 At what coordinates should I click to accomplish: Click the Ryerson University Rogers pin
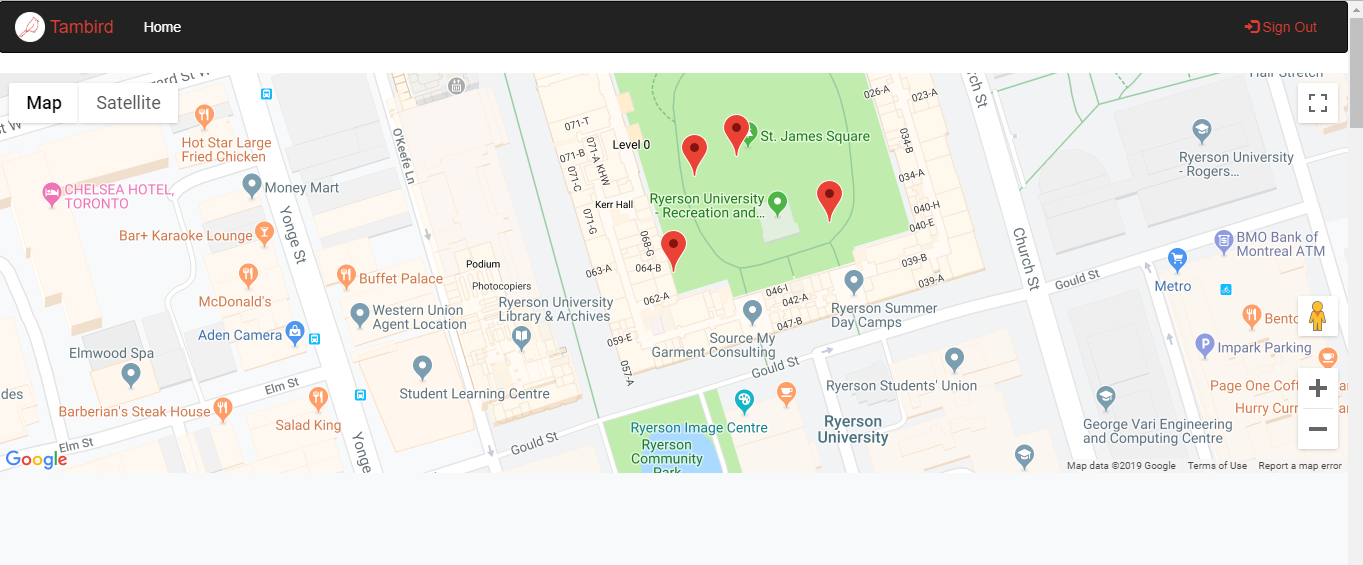click(x=1202, y=130)
